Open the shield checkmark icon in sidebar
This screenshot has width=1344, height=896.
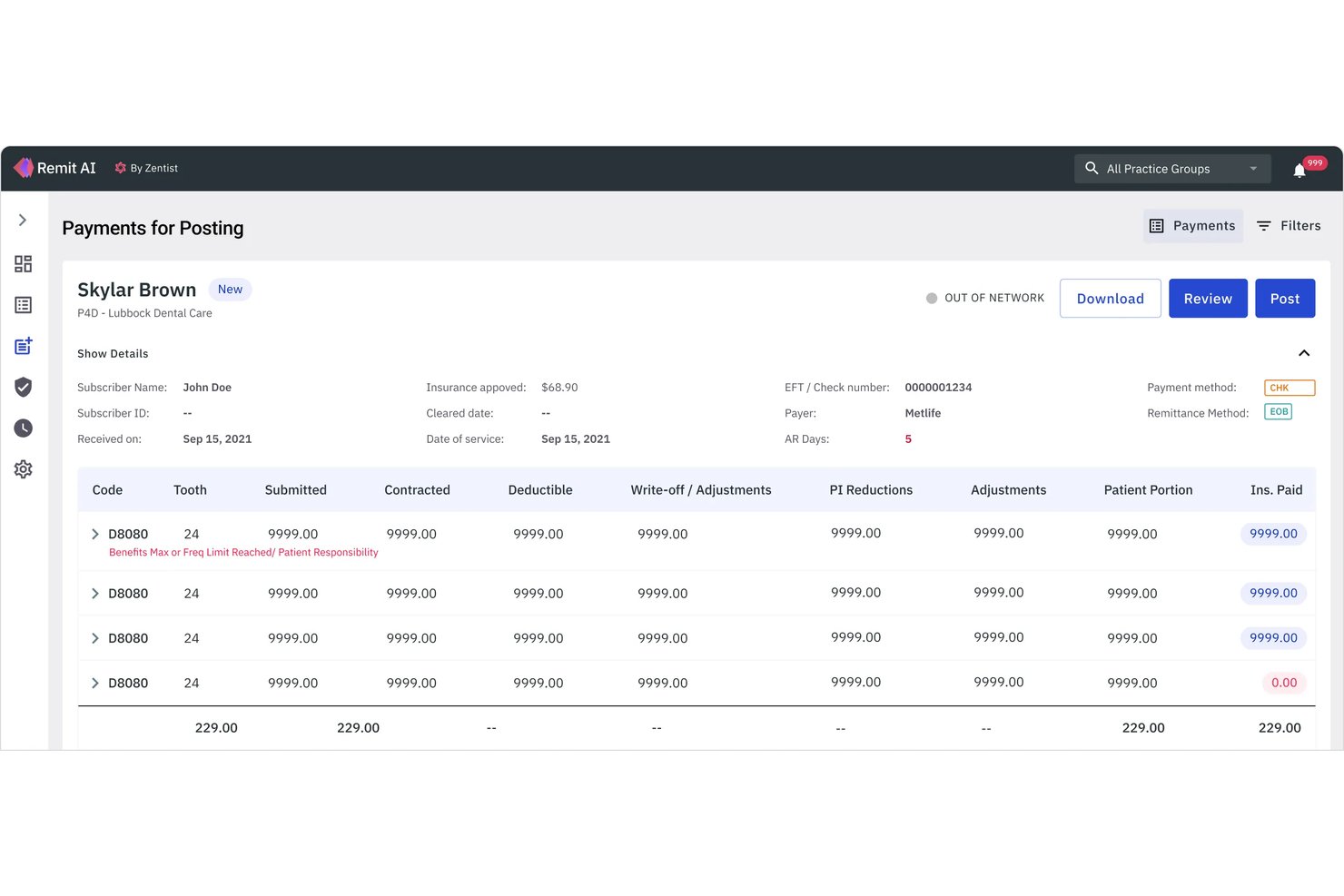click(x=24, y=388)
